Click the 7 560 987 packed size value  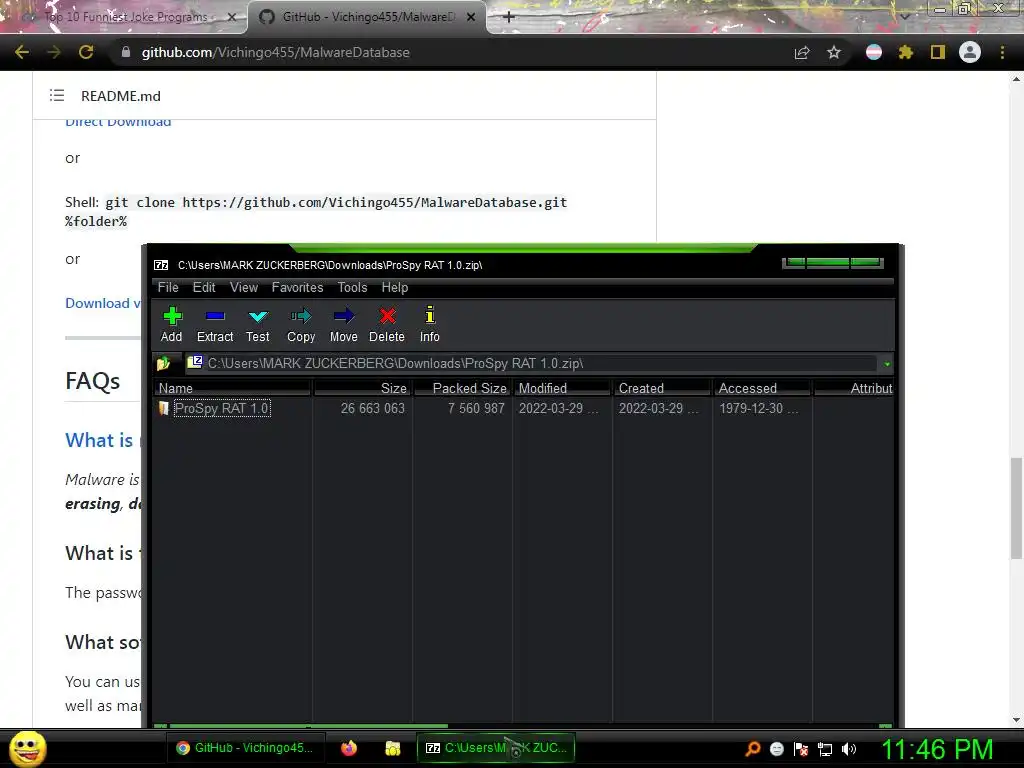point(476,408)
